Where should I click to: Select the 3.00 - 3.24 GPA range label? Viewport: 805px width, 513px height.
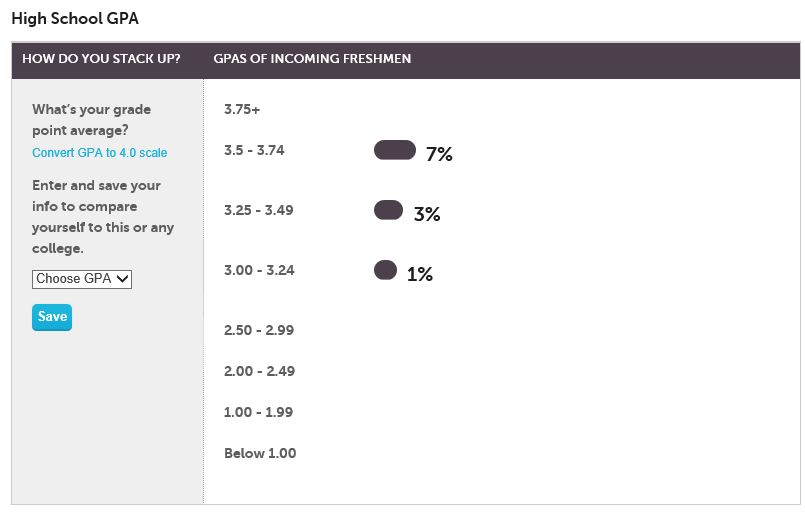click(259, 271)
